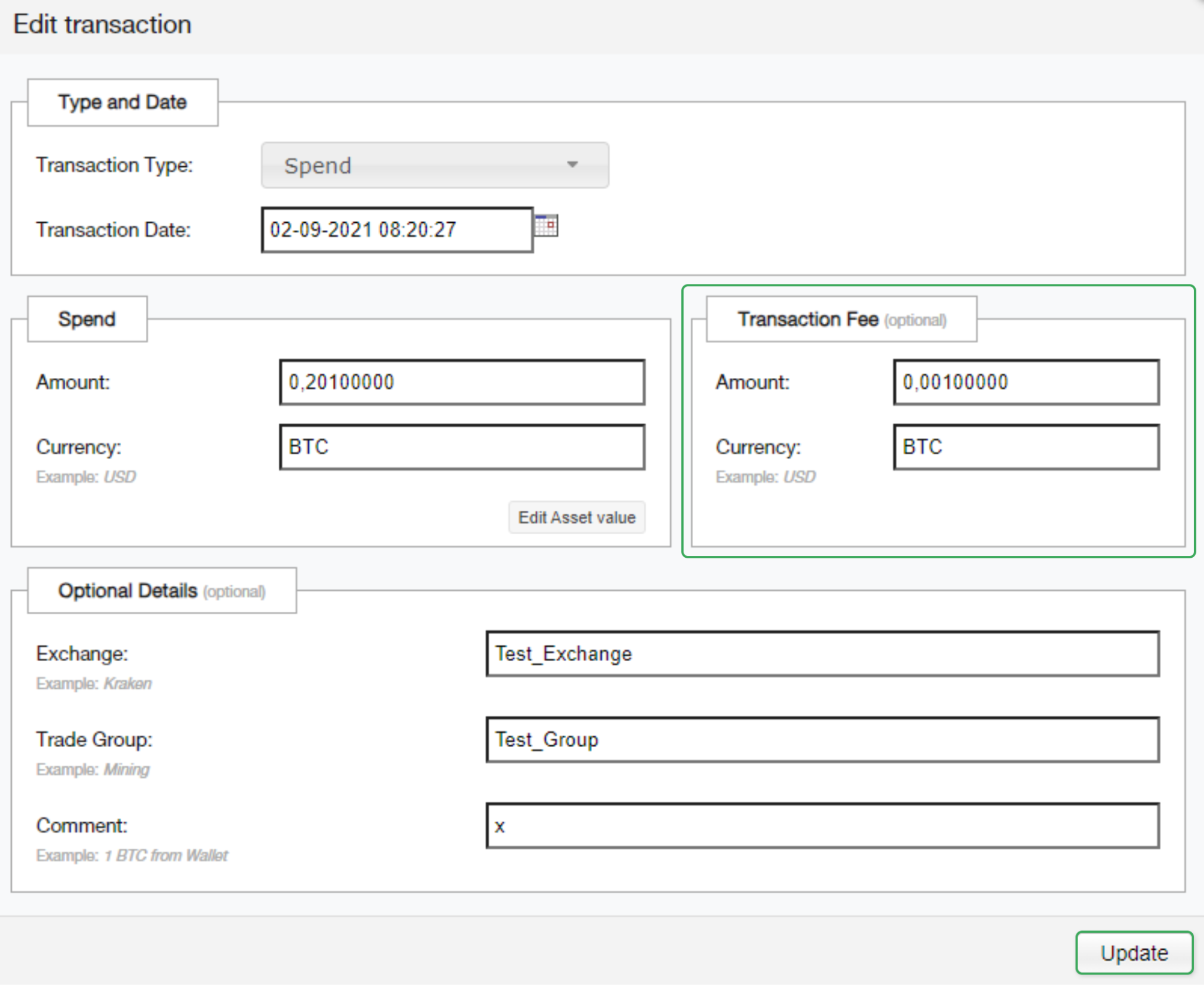
Task: Open the calendar date picker icon
Action: coord(546,226)
